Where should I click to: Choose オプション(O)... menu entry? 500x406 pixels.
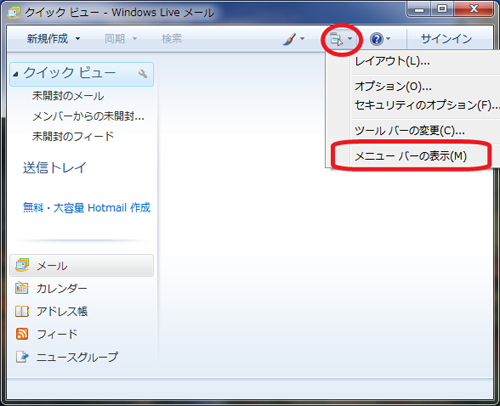click(x=393, y=86)
